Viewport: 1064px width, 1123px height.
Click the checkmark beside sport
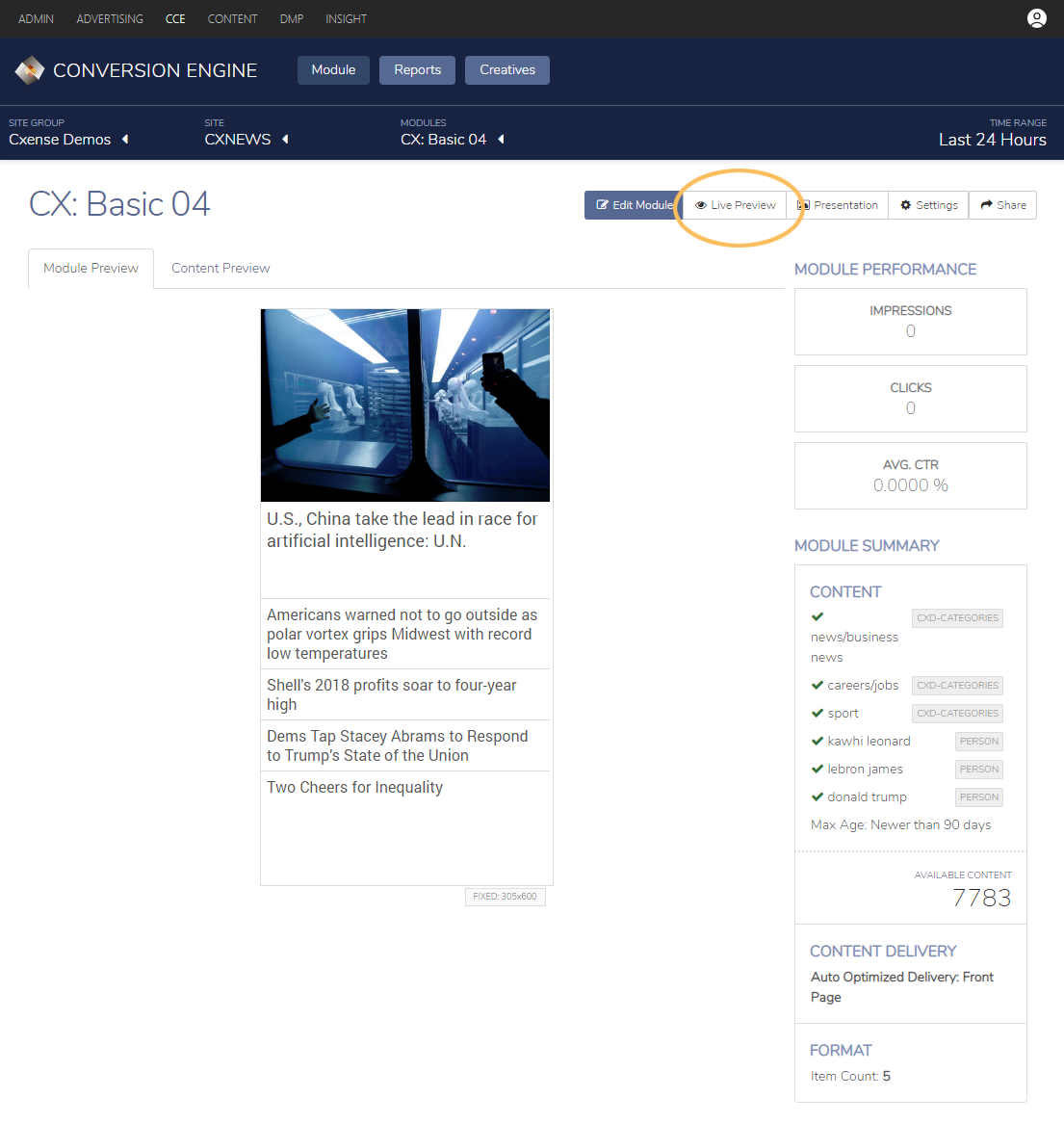point(817,713)
